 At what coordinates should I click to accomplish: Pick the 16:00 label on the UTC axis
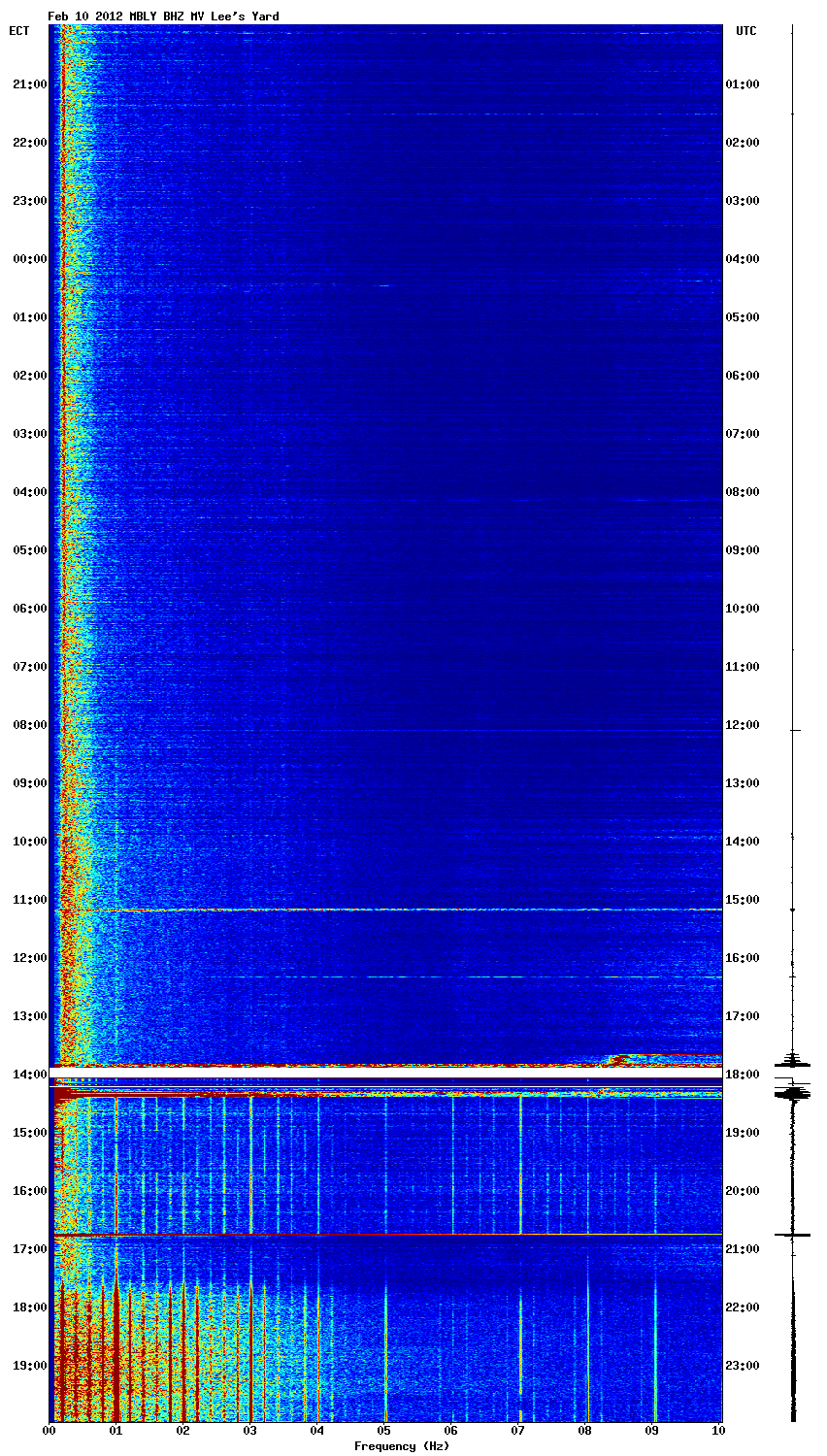(x=743, y=958)
